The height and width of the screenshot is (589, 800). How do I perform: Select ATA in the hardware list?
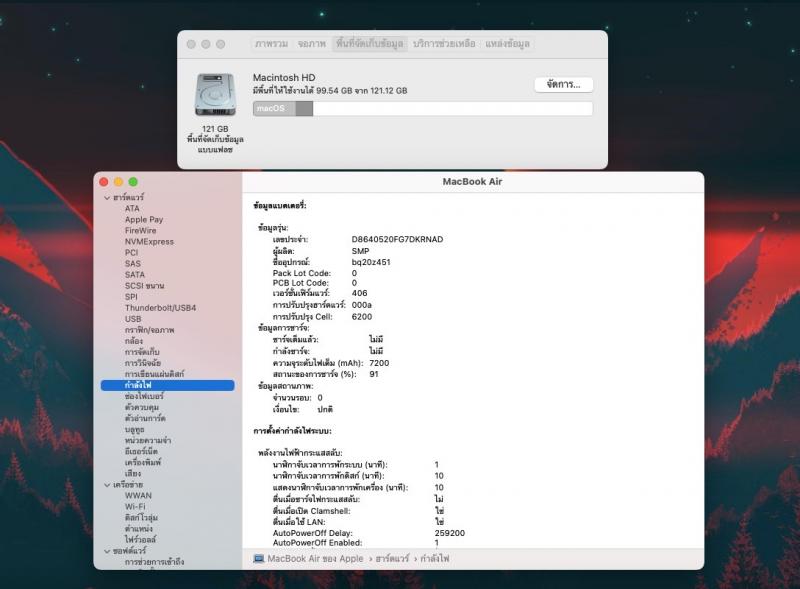(x=132, y=208)
